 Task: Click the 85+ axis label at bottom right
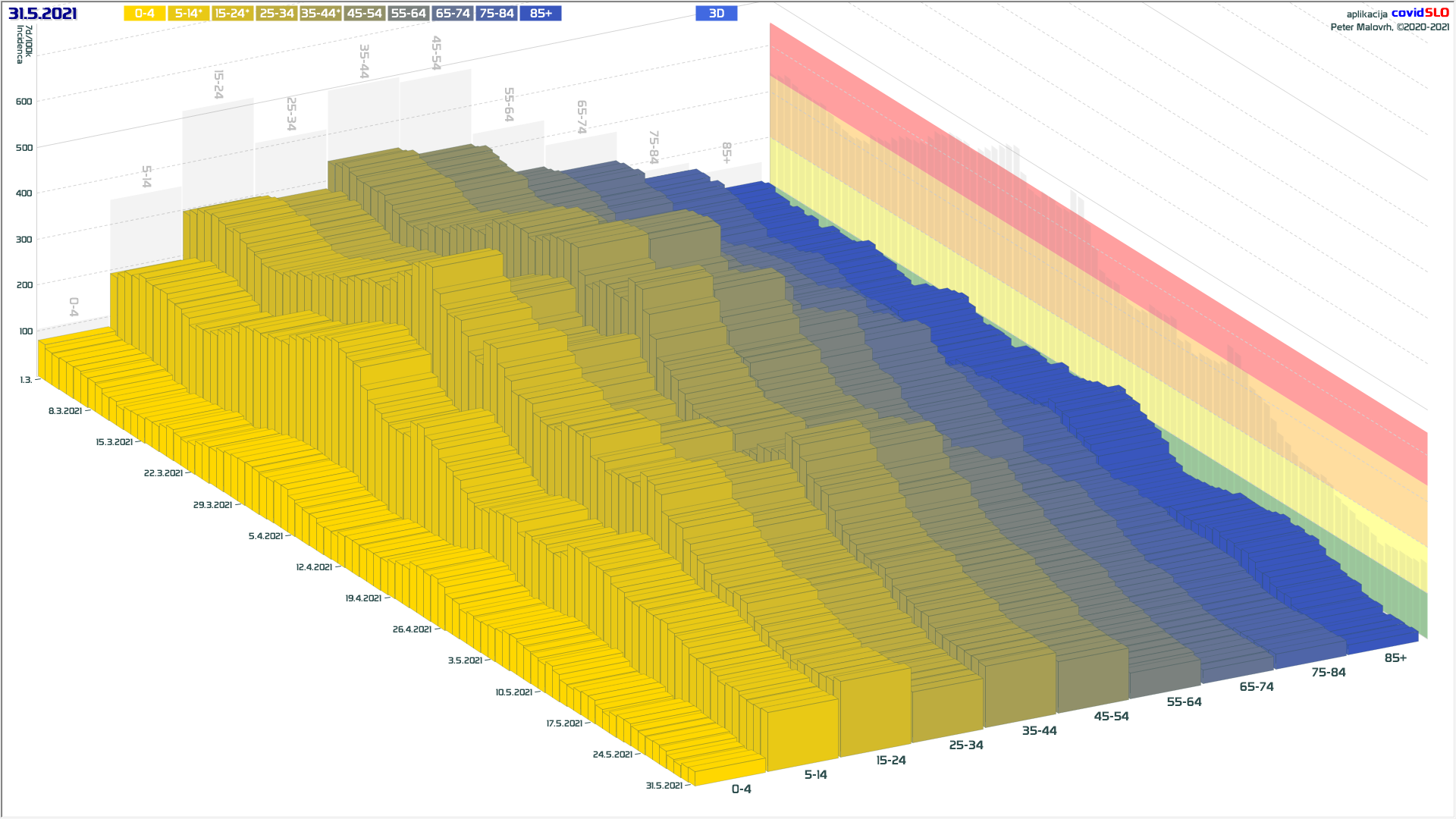[x=1395, y=658]
